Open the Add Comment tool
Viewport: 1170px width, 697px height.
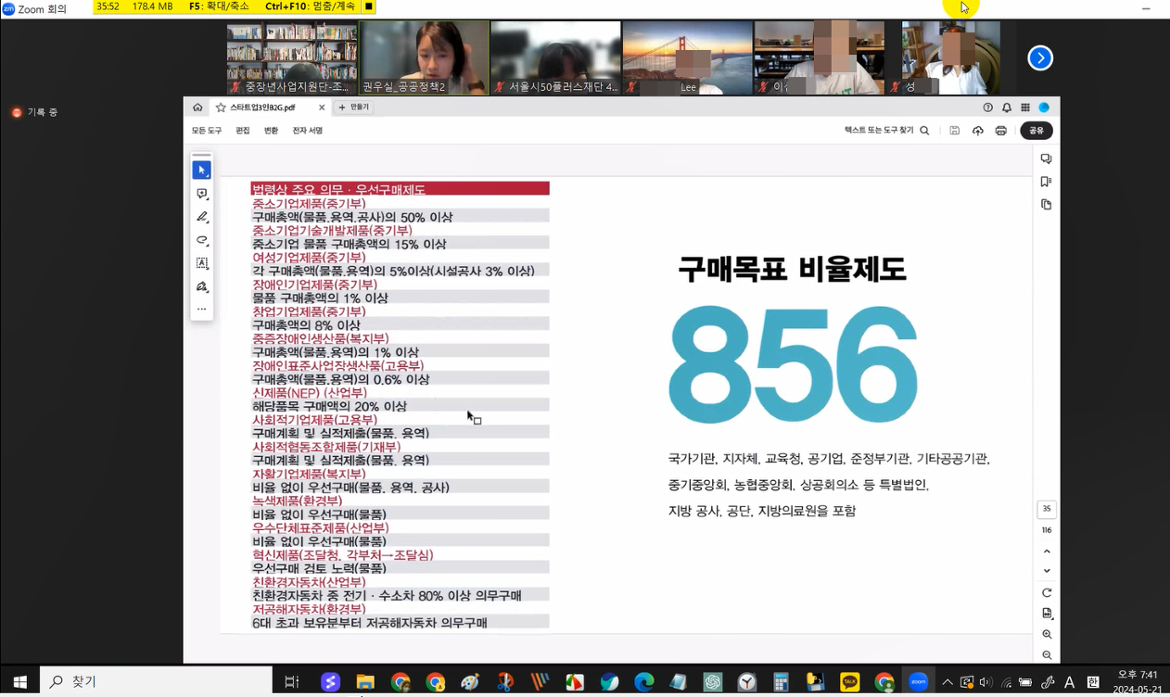click(201, 194)
